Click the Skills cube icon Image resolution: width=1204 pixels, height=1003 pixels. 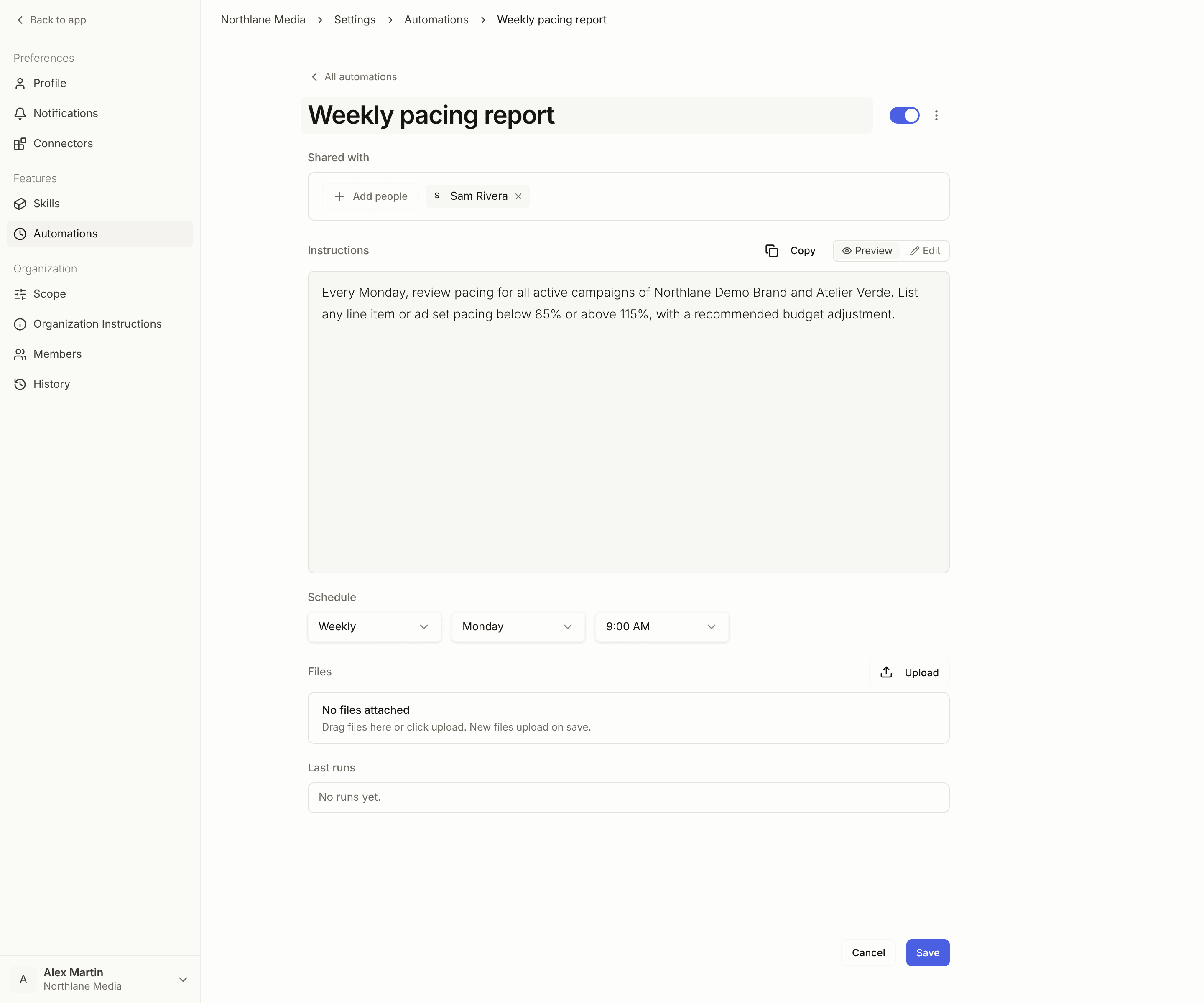pyautogui.click(x=20, y=204)
